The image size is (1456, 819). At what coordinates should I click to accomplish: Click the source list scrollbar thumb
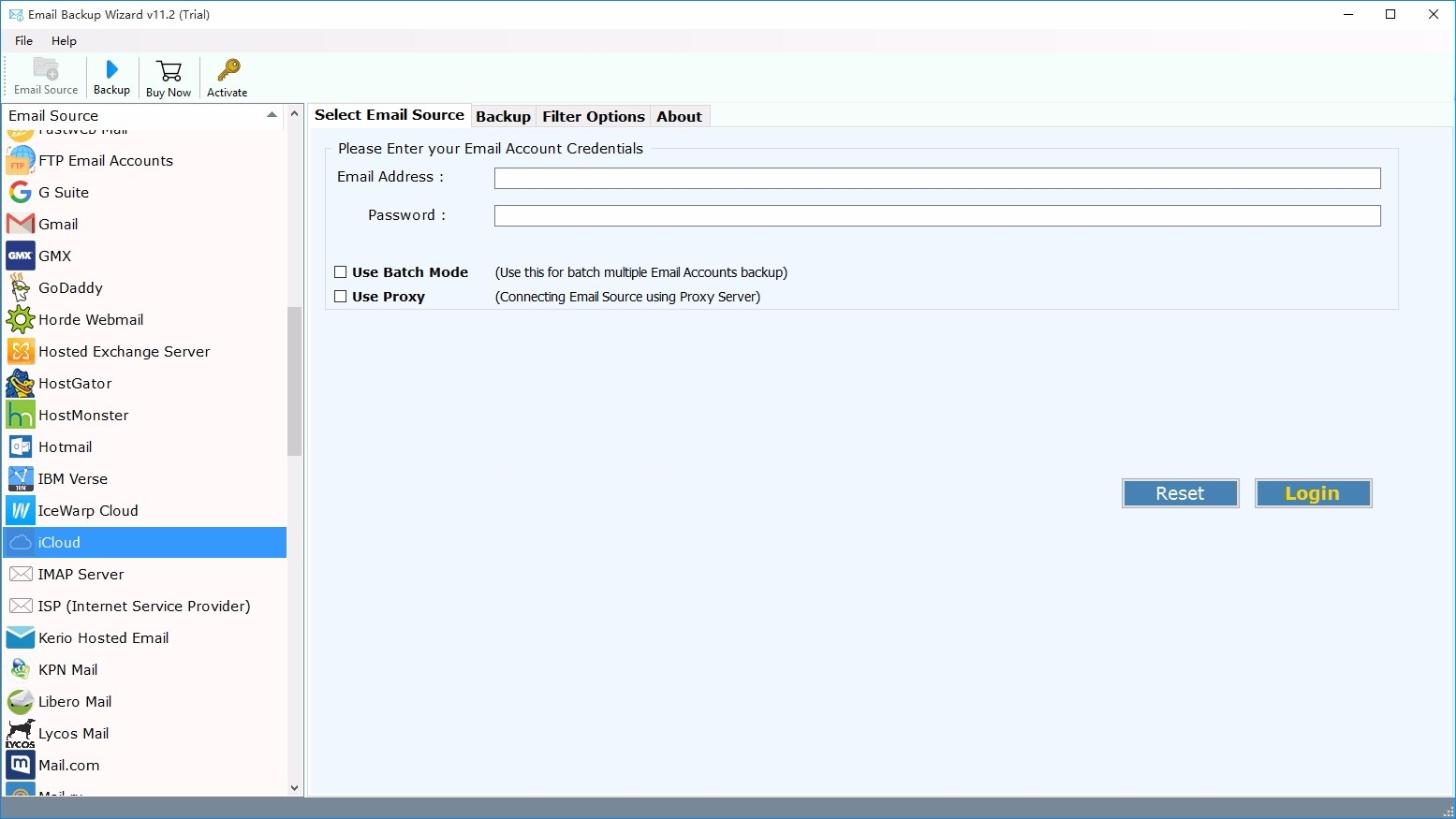[295, 381]
